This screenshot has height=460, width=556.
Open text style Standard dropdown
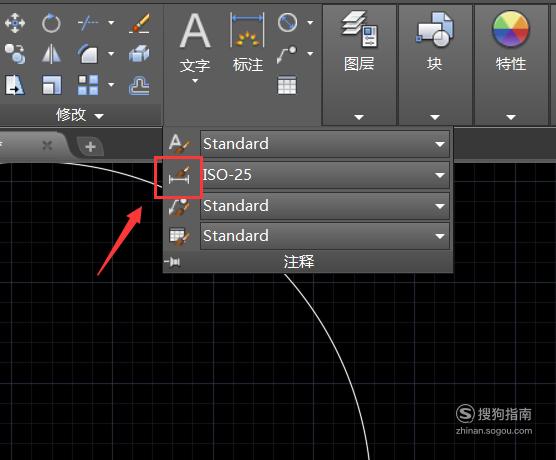[325, 144]
